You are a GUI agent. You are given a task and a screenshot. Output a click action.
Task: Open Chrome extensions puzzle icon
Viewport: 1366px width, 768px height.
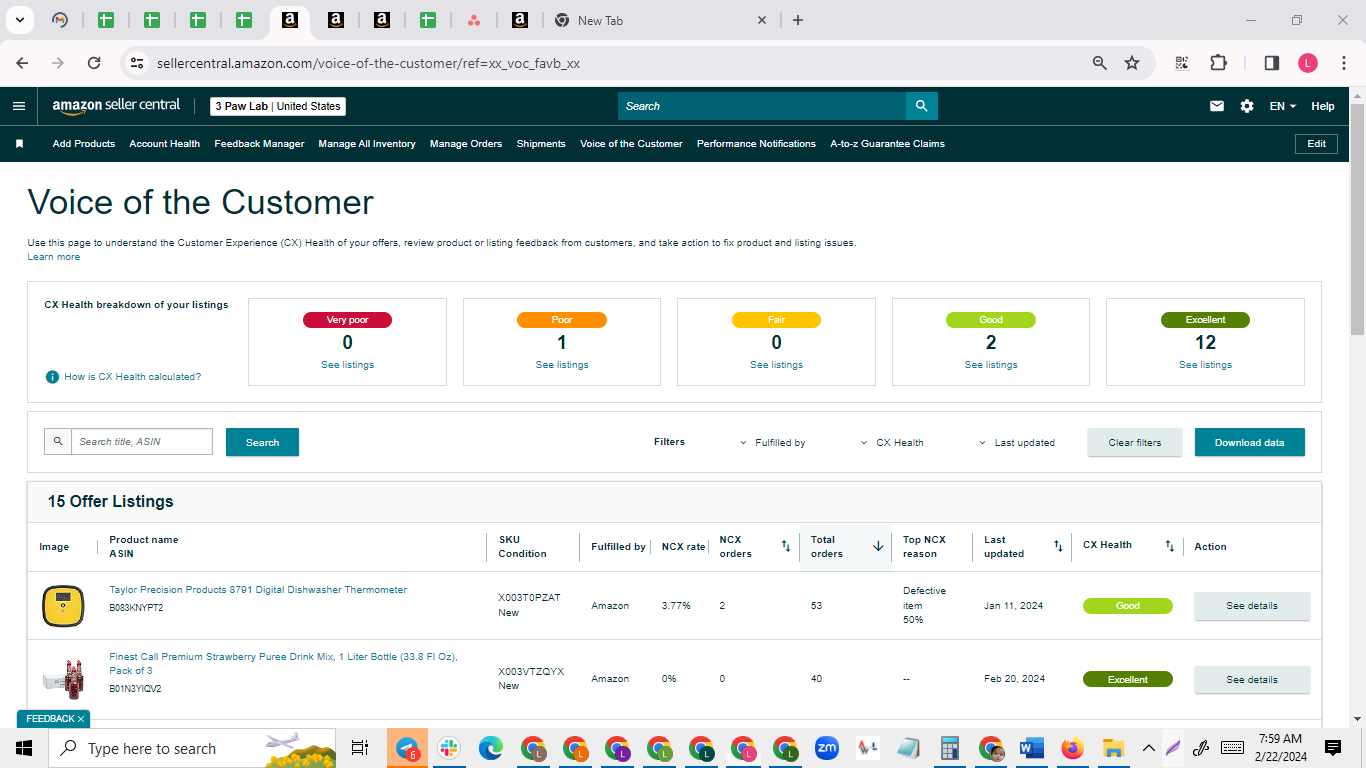(x=1218, y=63)
